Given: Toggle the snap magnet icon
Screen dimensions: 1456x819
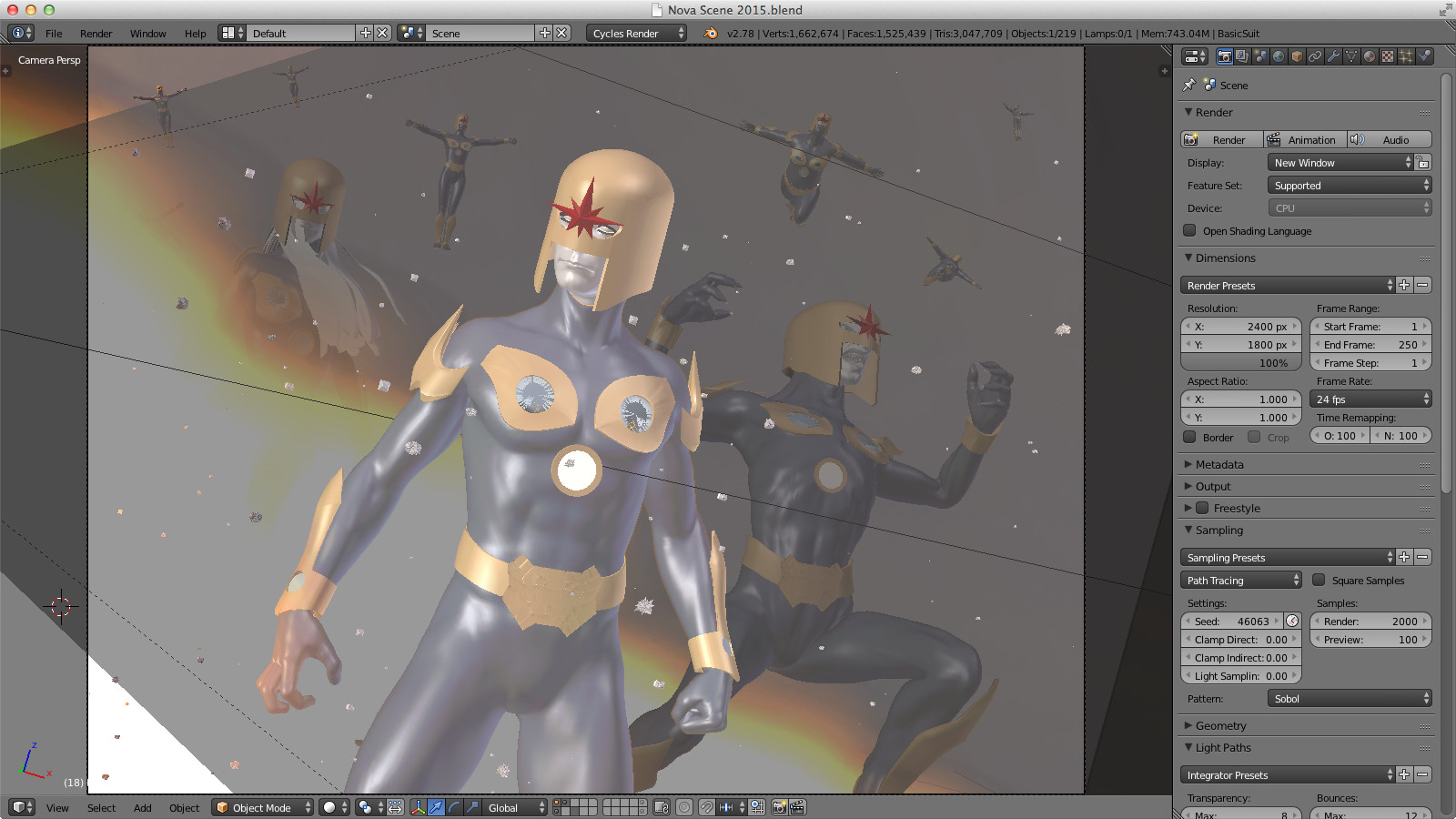Looking at the screenshot, I should pyautogui.click(x=706, y=807).
